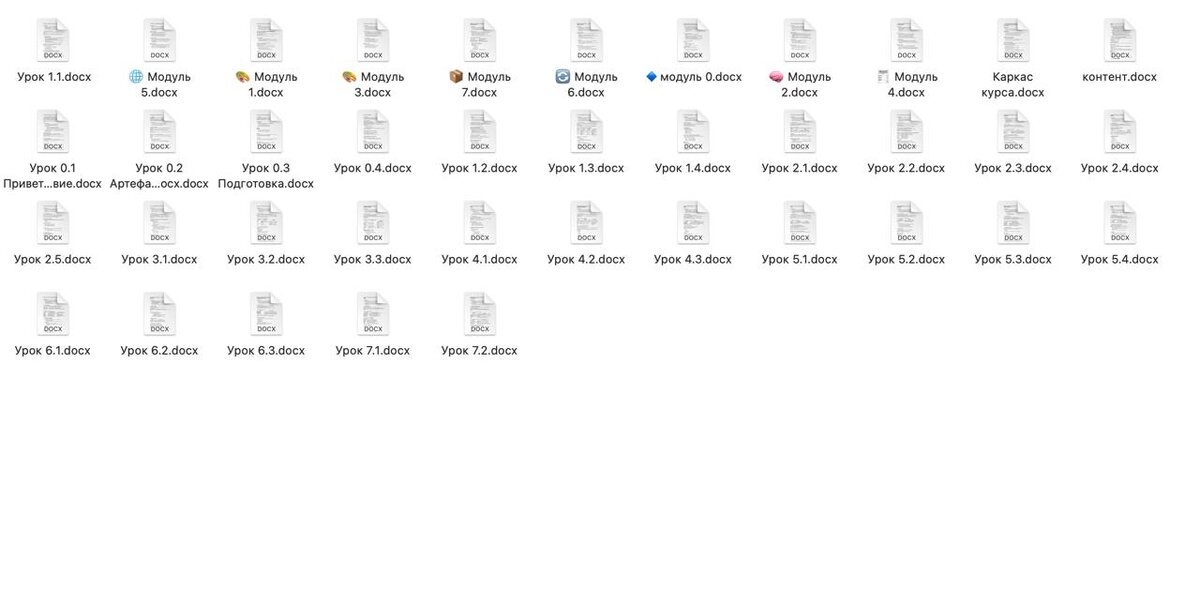Select the label "Урок 6.1.docx"
This screenshot has width=1200, height=592.
[53, 351]
